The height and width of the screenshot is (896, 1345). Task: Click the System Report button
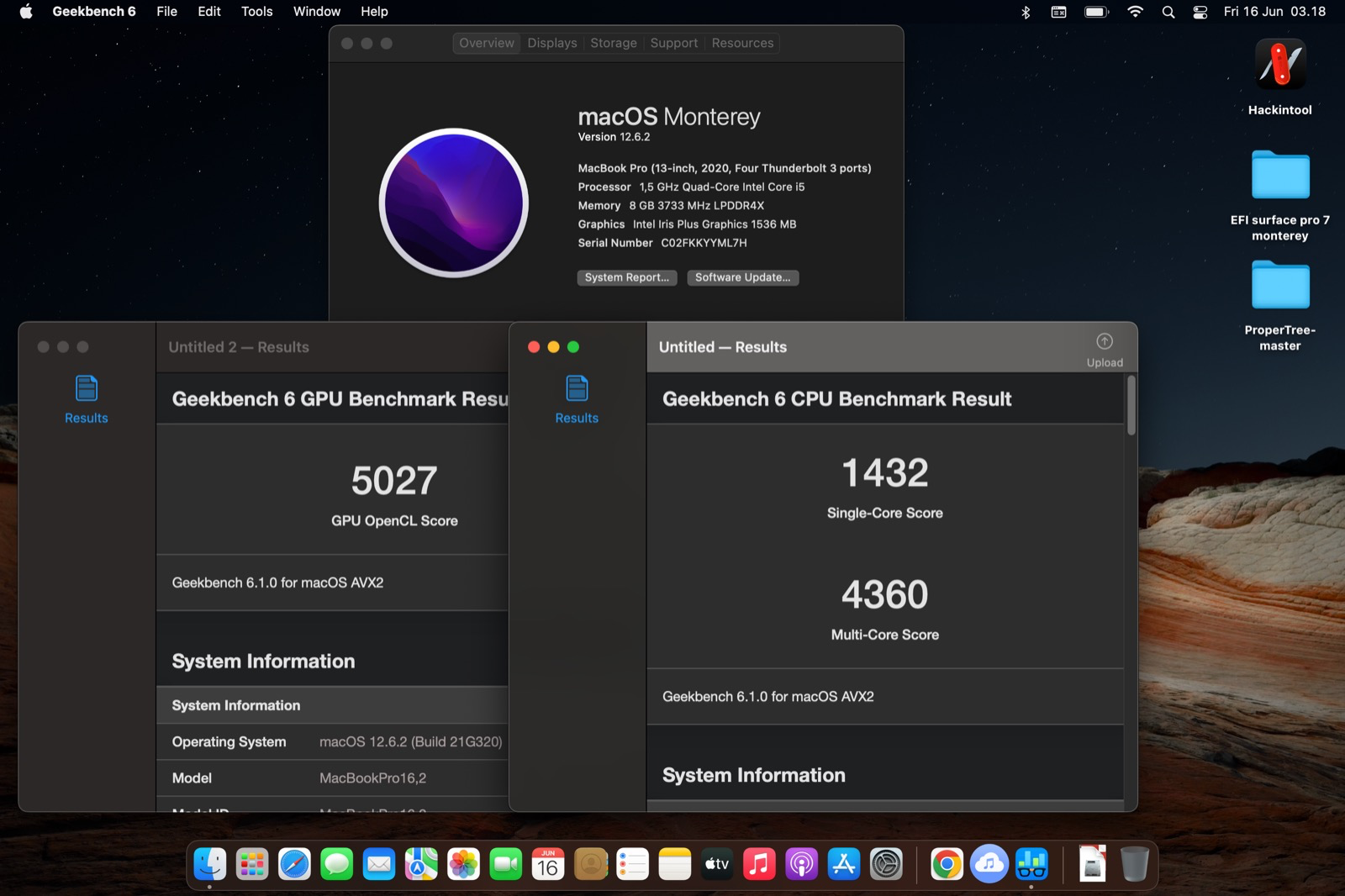coord(626,277)
